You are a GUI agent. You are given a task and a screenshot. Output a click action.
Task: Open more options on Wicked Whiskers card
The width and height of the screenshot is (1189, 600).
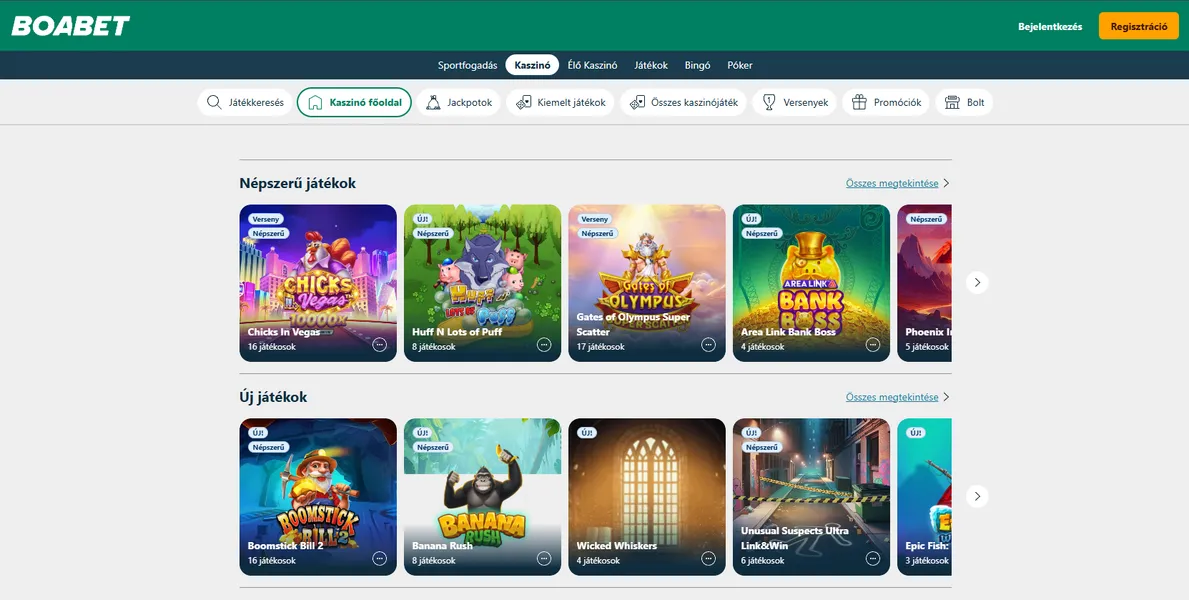708,557
